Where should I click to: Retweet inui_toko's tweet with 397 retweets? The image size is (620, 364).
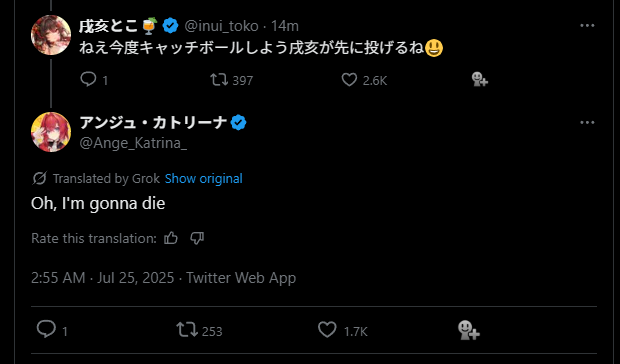pos(219,79)
